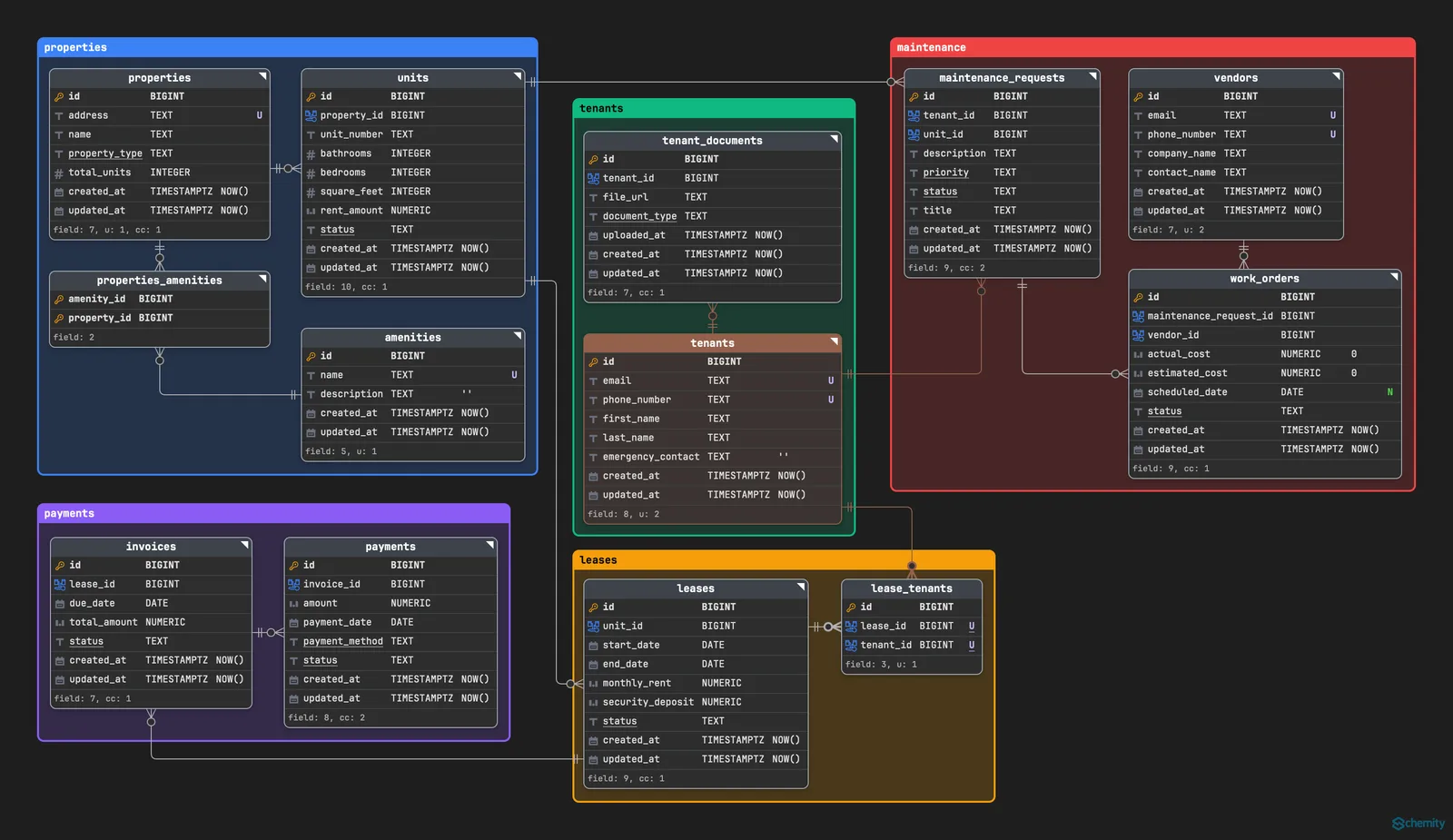Viewport: 1453px width, 840px height.
Task: Click the key icon of tenants id
Action: [x=593, y=361]
